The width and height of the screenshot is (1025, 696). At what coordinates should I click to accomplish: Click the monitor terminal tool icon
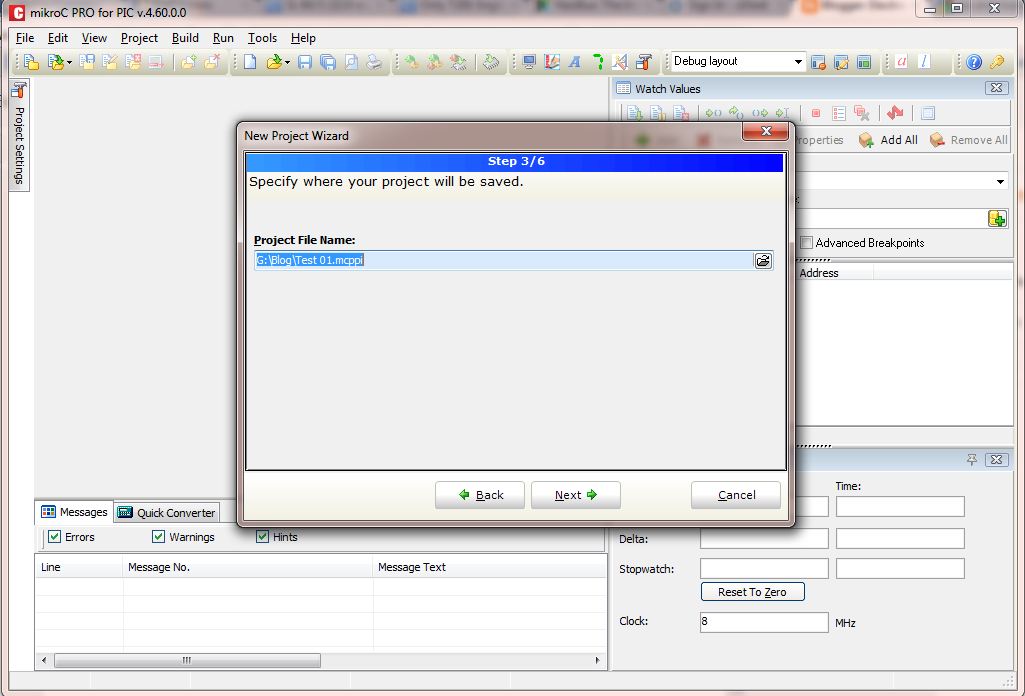529,62
